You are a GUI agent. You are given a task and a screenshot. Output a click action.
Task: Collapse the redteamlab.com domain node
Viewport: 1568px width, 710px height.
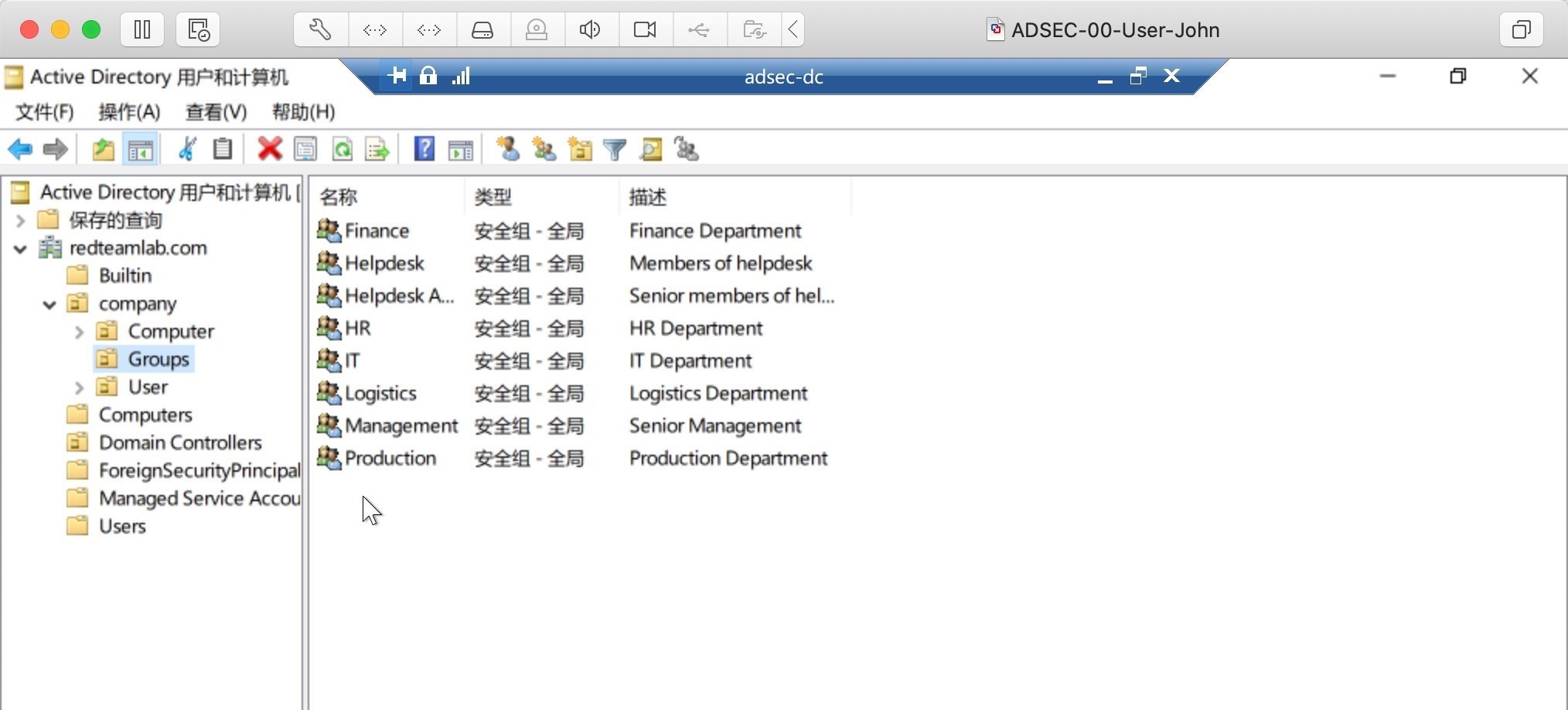pos(21,249)
